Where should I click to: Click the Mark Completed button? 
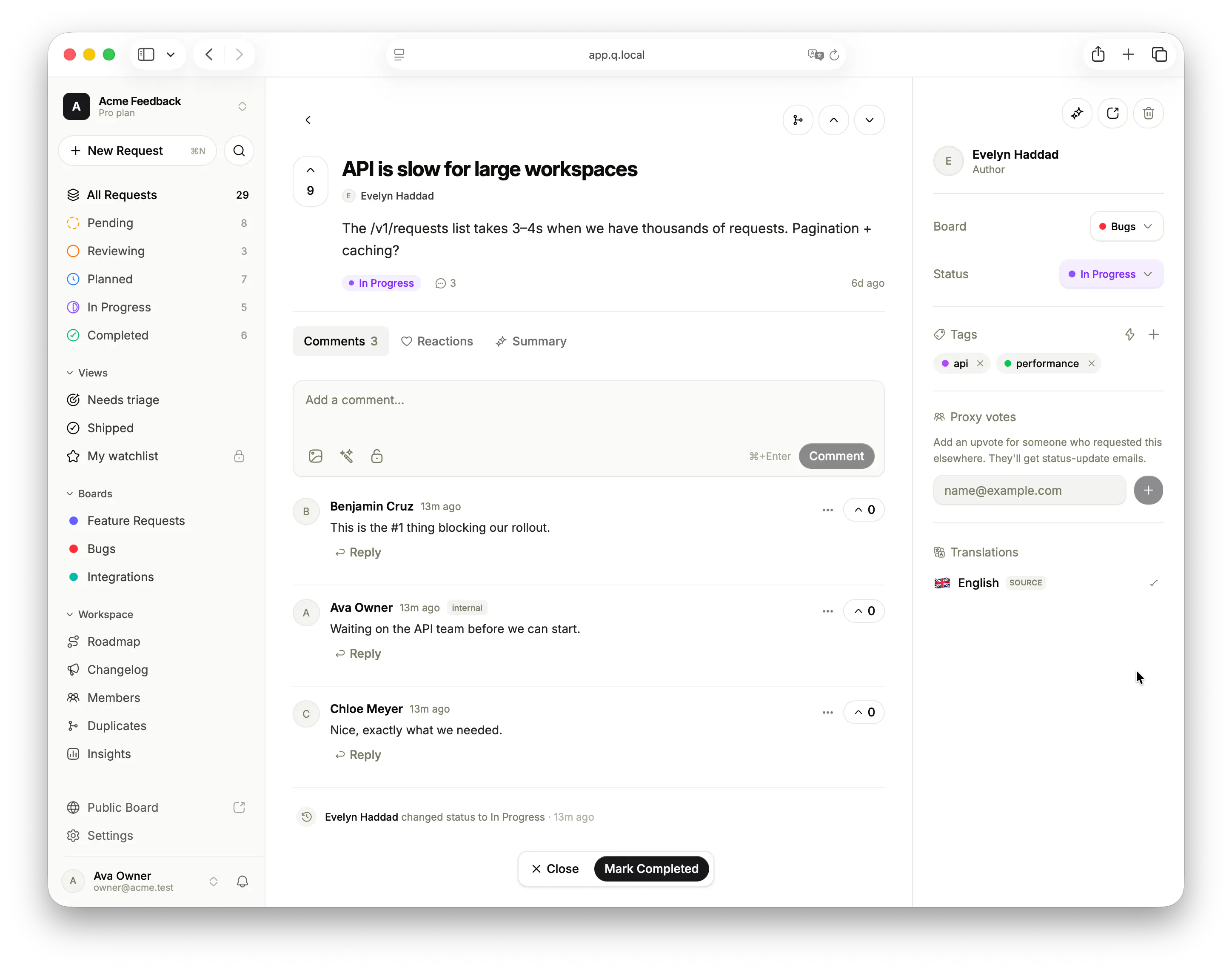coord(651,868)
